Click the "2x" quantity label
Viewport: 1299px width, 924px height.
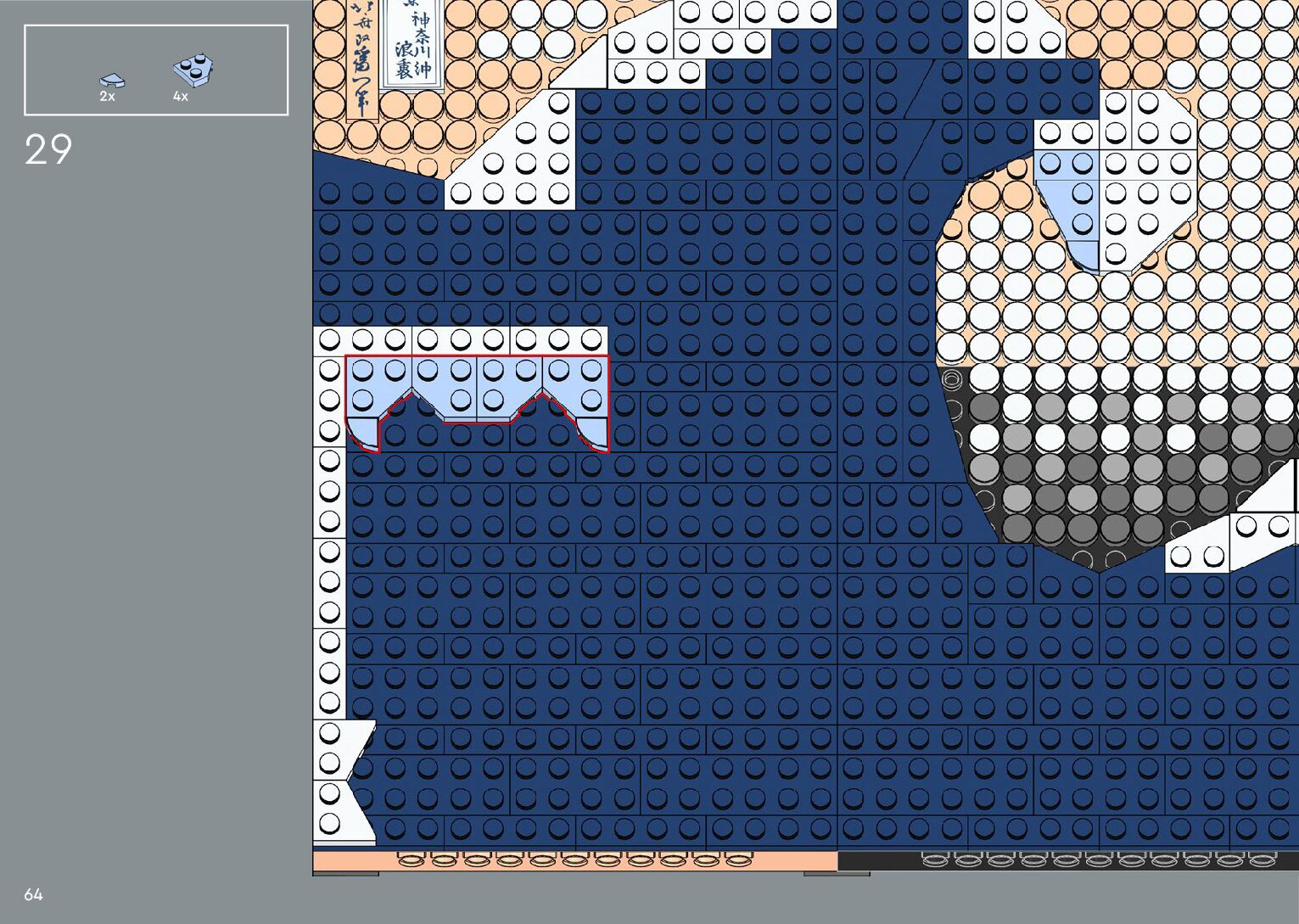pyautogui.click(x=107, y=97)
